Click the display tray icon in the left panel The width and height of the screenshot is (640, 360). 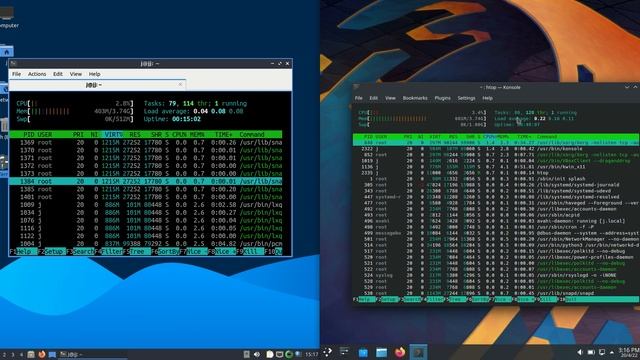click(x=279, y=354)
